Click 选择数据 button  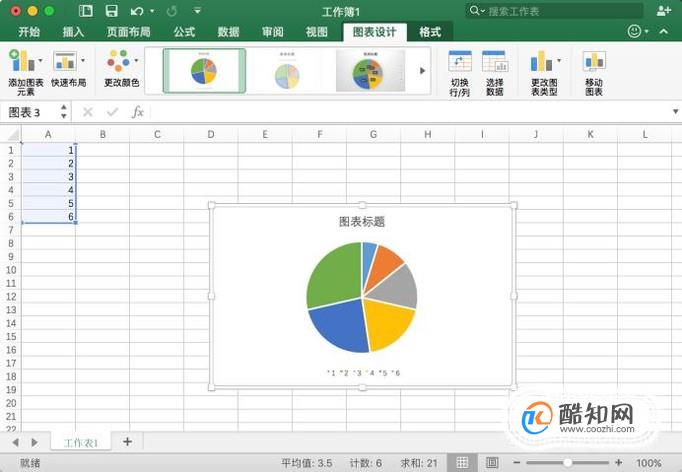click(x=495, y=73)
